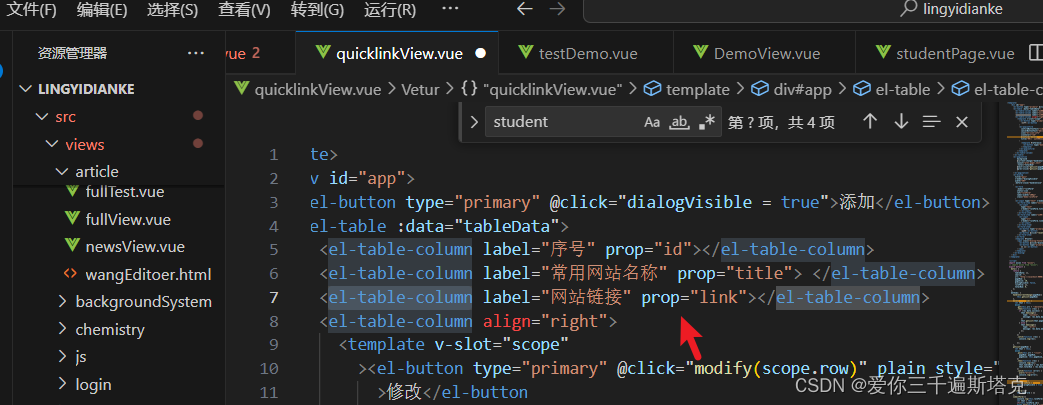
Task: Expand the backgroundSystem folder
Action: (x=143, y=301)
